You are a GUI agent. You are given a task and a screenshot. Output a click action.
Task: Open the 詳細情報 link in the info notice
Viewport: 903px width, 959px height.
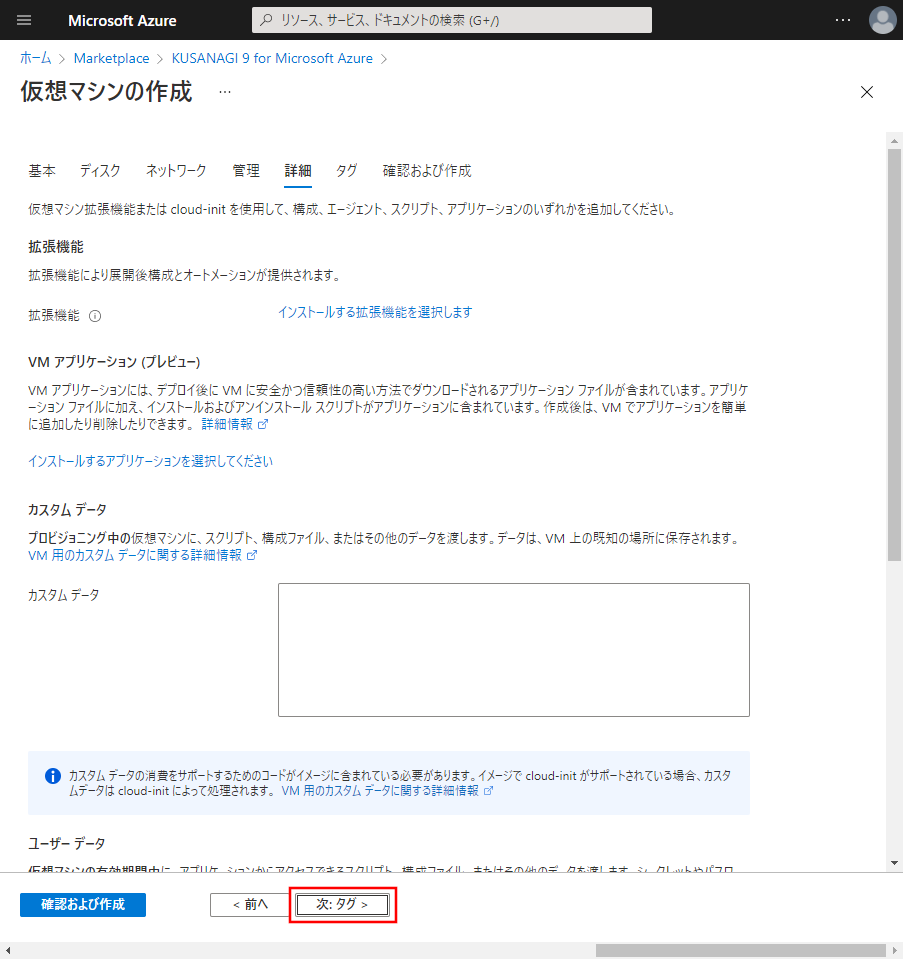tap(387, 791)
